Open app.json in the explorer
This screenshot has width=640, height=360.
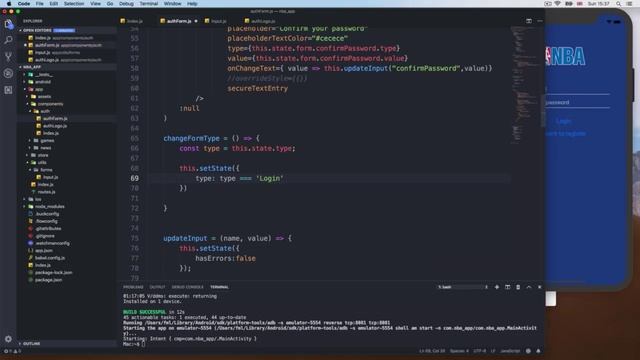point(44,251)
